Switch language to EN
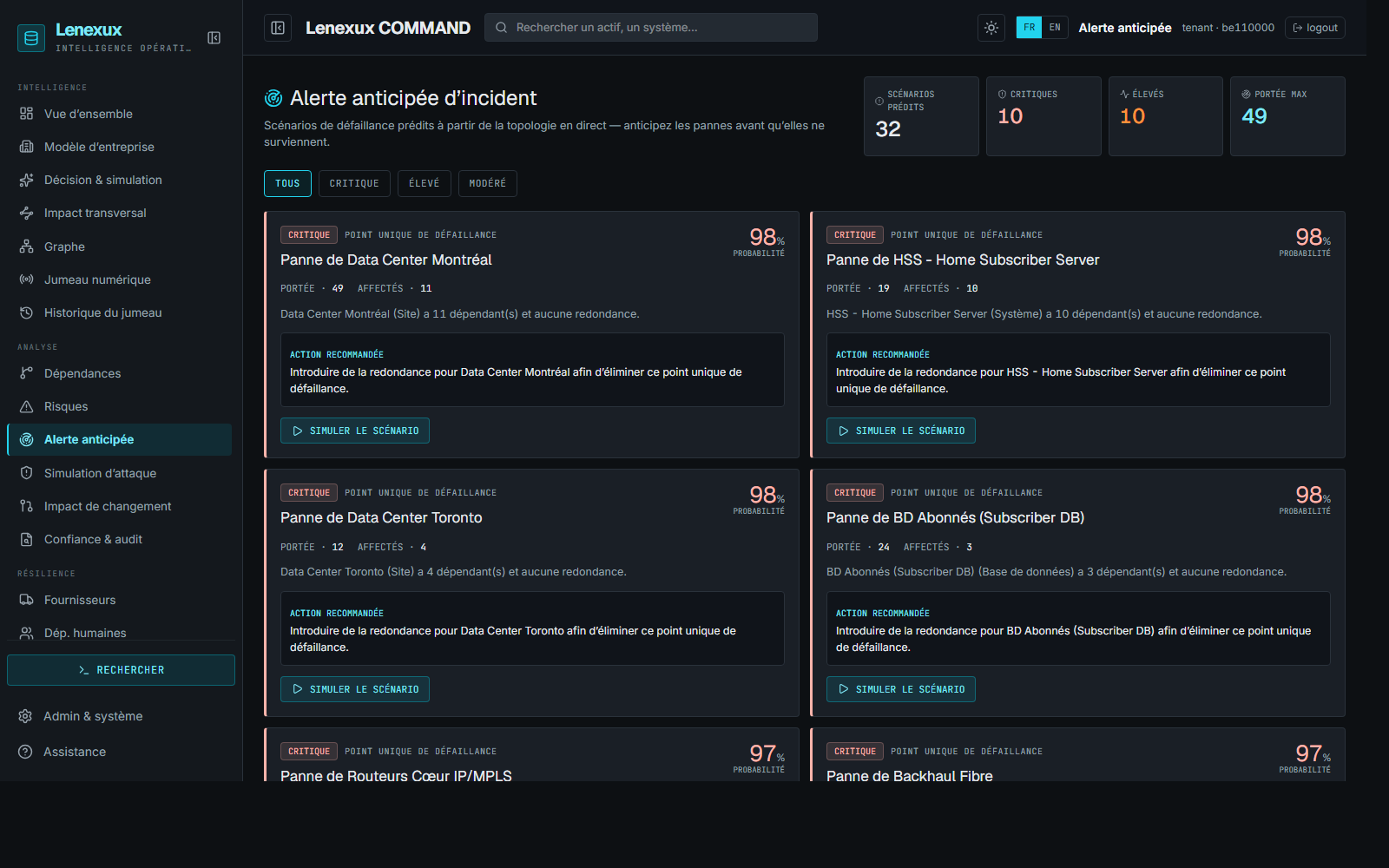The height and width of the screenshot is (868, 1389). (1055, 28)
